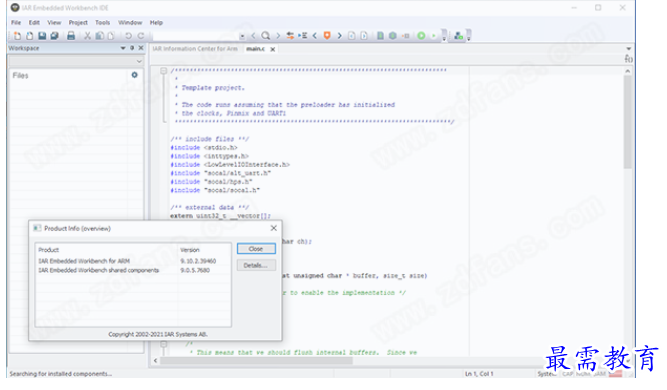Click the Go To line icon
This screenshot has height=390, width=667.
pyautogui.click(x=302, y=36)
